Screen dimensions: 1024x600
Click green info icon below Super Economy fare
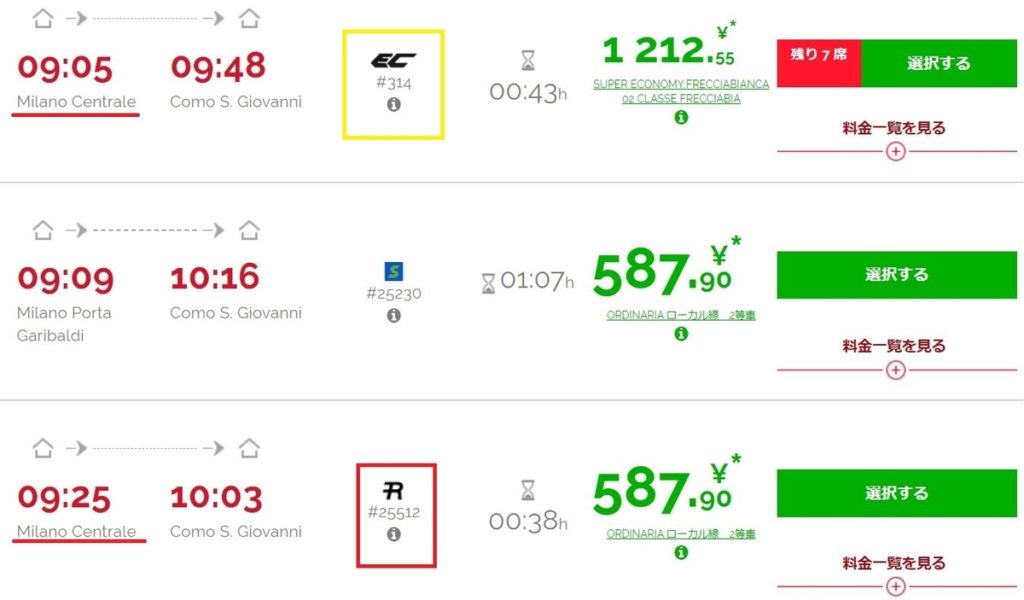pyautogui.click(x=681, y=118)
